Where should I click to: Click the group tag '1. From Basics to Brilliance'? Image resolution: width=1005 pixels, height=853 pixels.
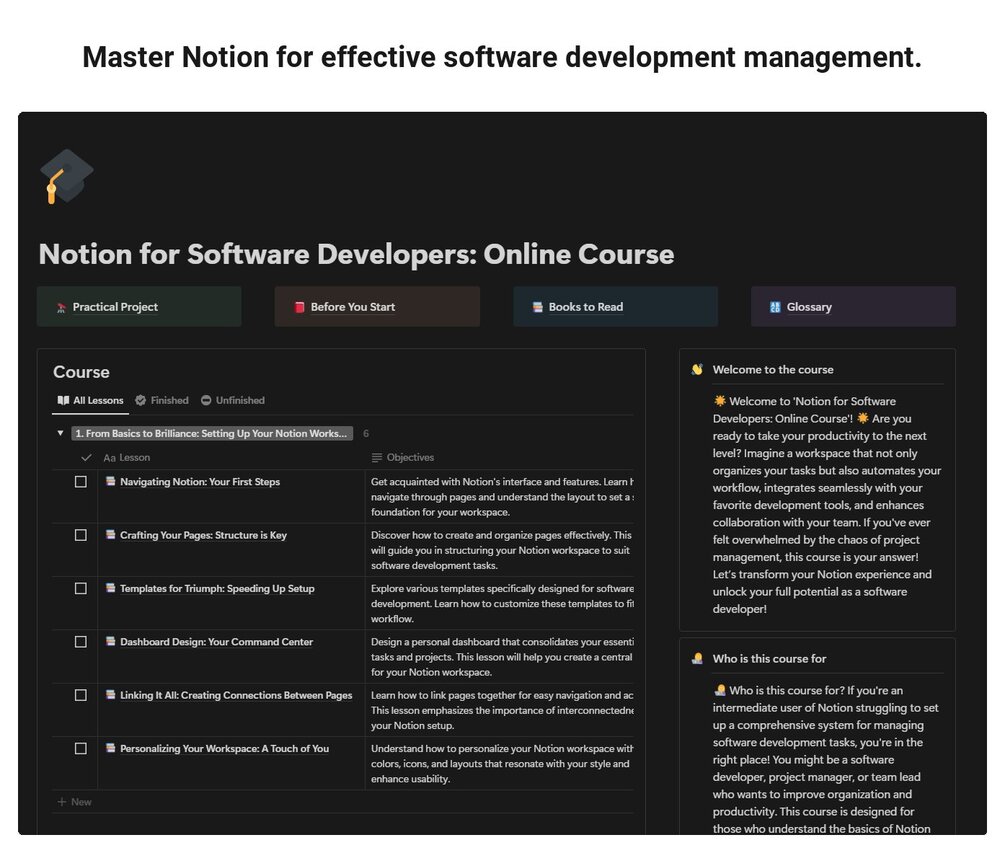(212, 433)
